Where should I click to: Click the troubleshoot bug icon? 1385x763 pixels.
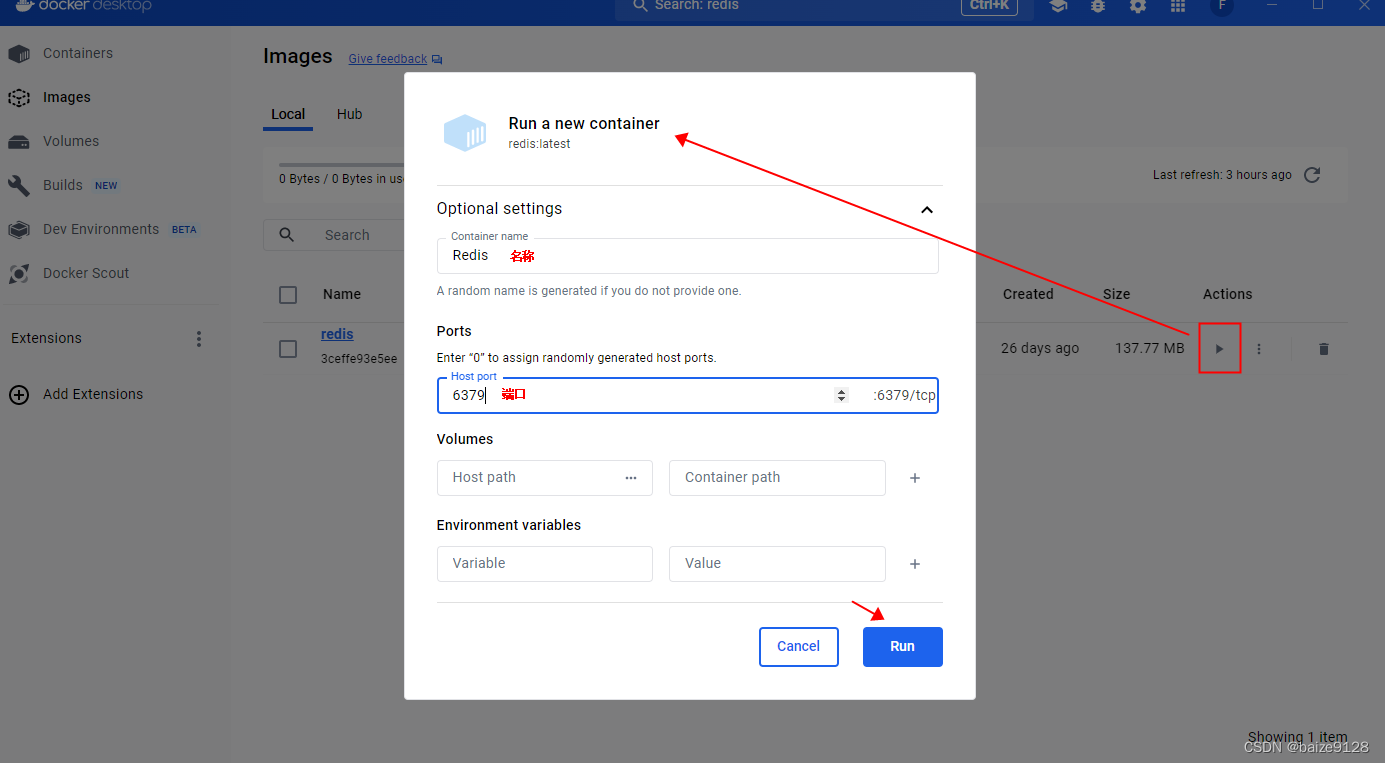(1098, 6)
